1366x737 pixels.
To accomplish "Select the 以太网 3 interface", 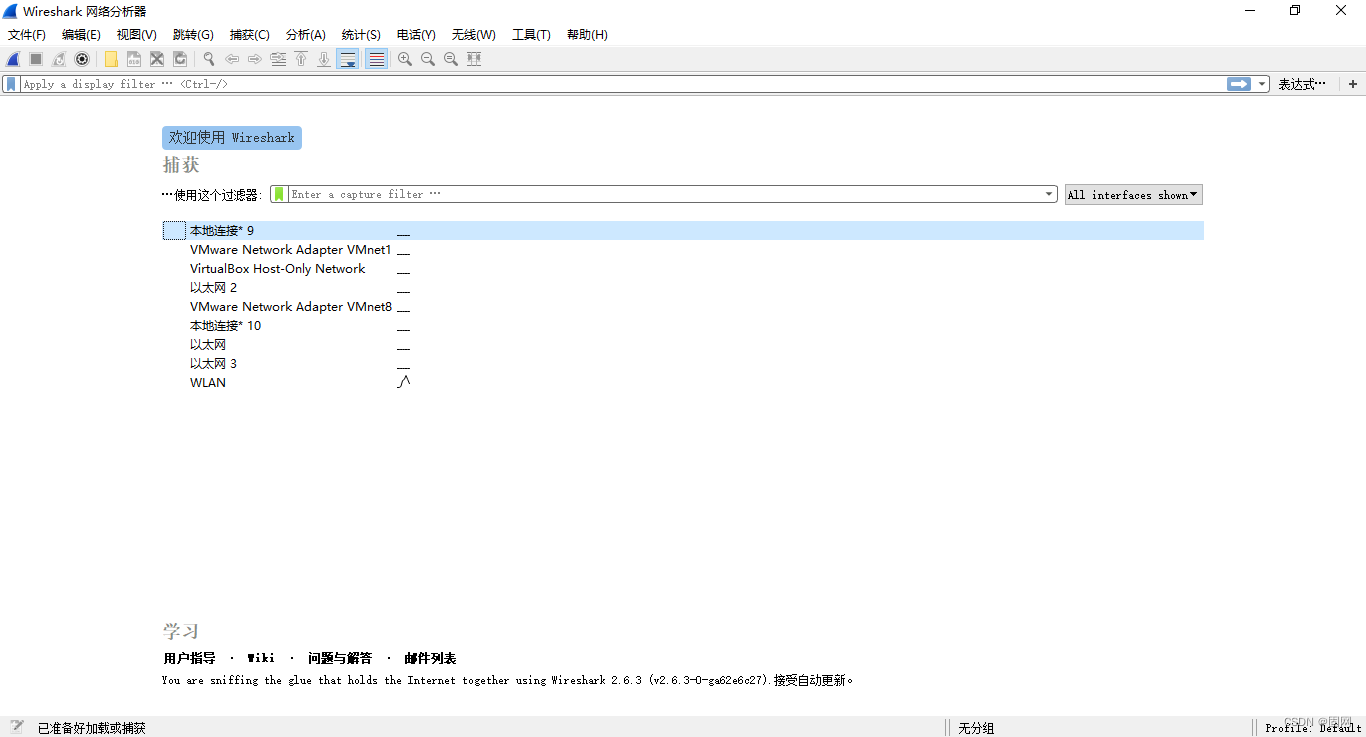I will coord(213,364).
